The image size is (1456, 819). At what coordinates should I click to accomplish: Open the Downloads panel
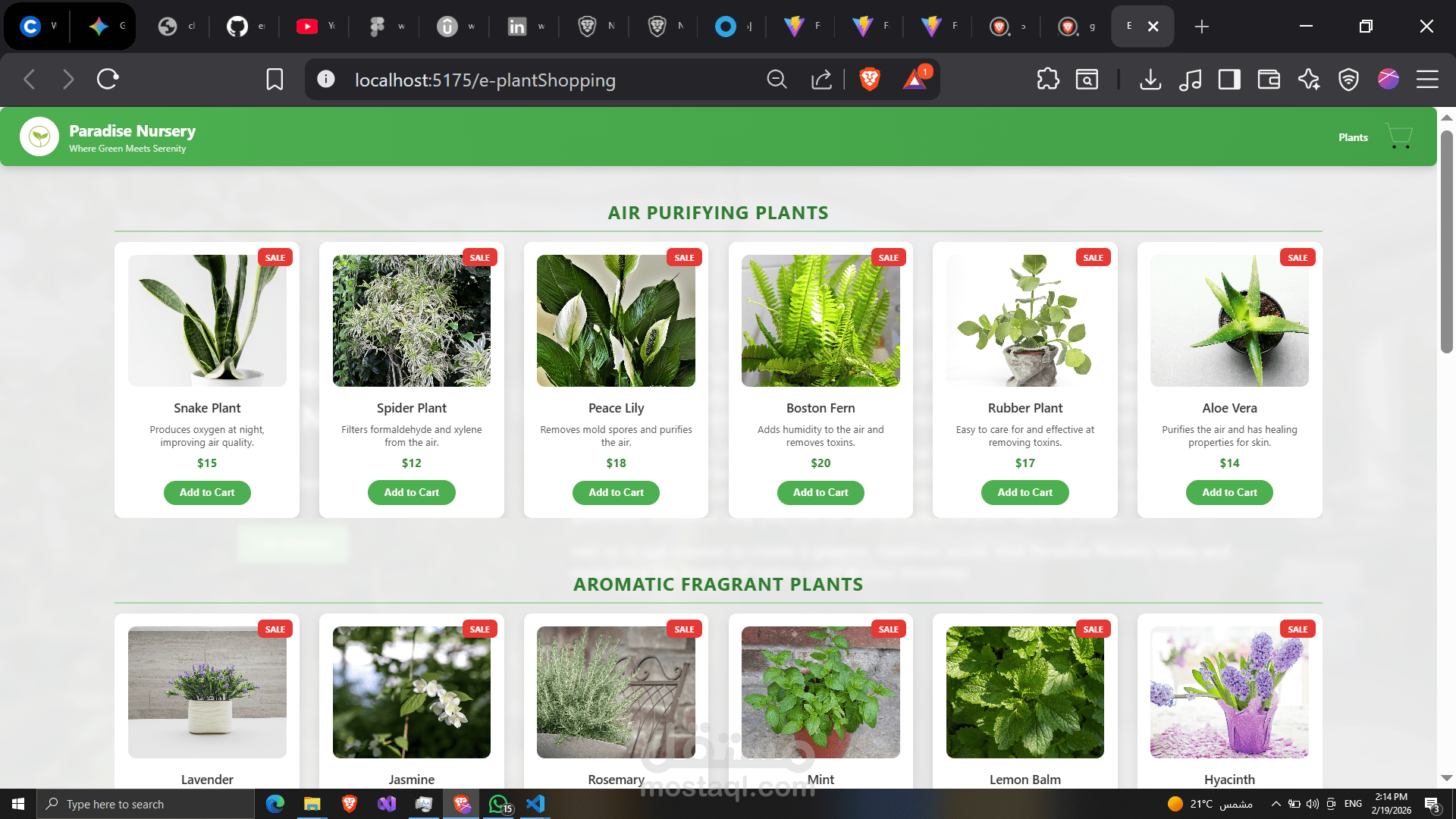[1151, 79]
